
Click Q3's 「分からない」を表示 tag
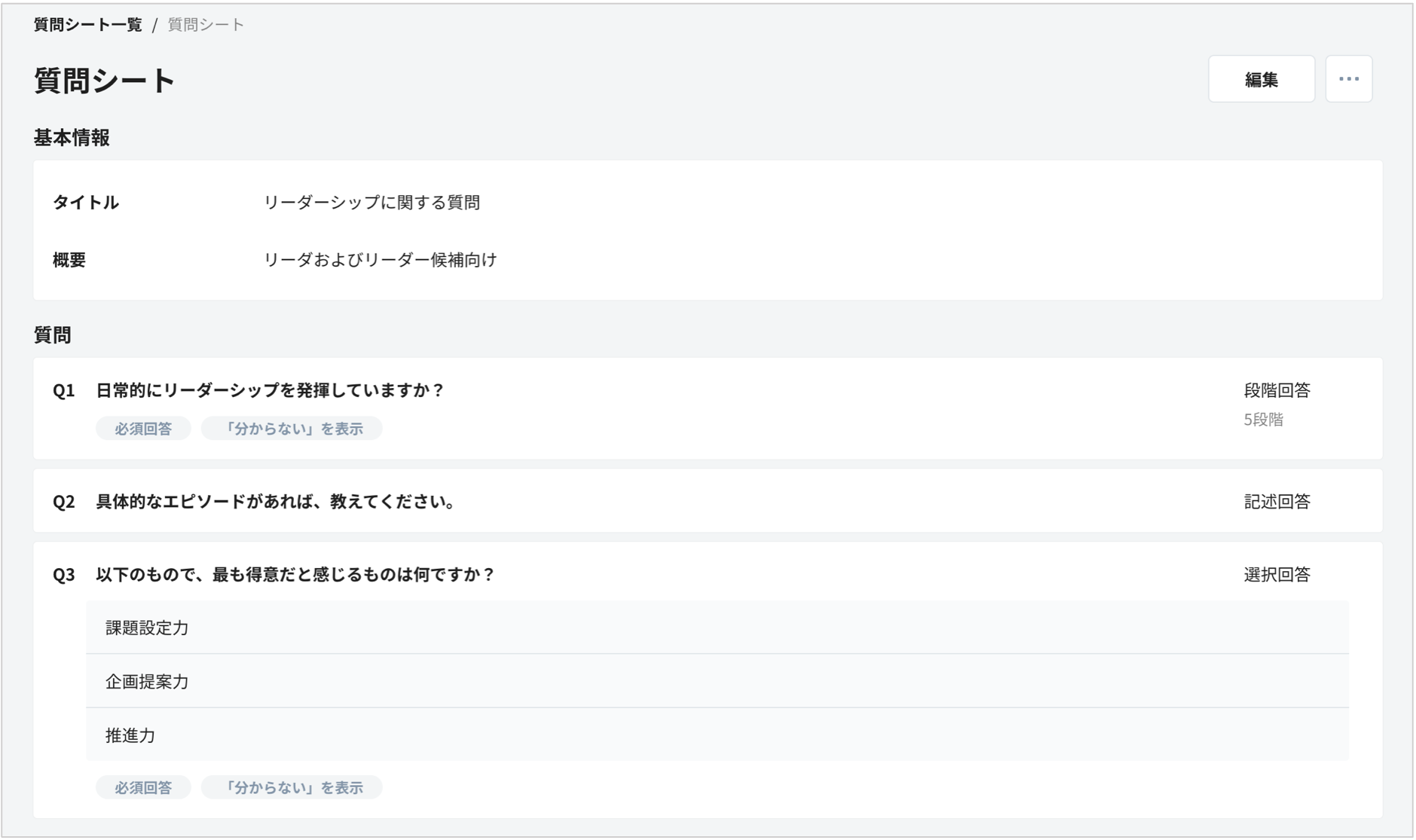pyautogui.click(x=292, y=787)
